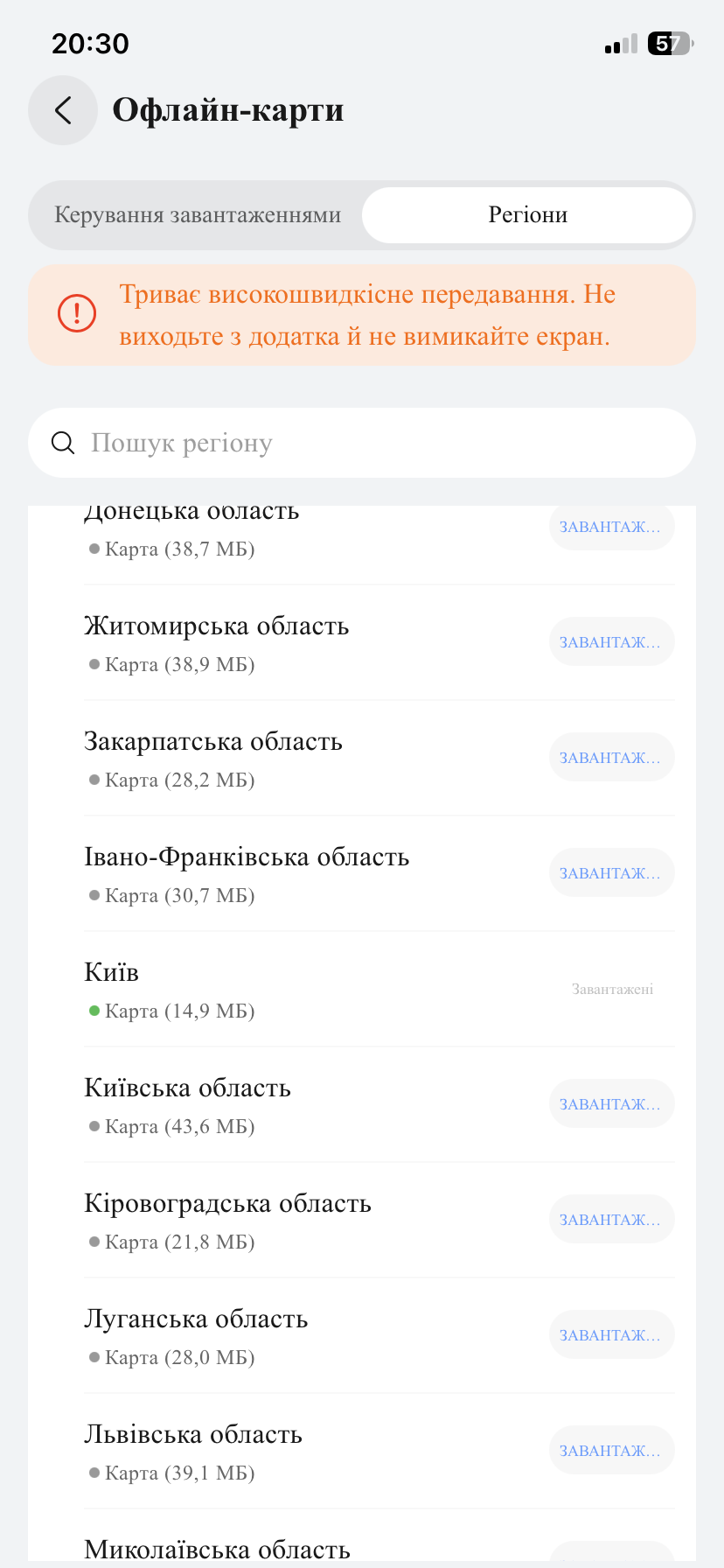
Task: Download the Житомирська область map
Action: tap(611, 642)
